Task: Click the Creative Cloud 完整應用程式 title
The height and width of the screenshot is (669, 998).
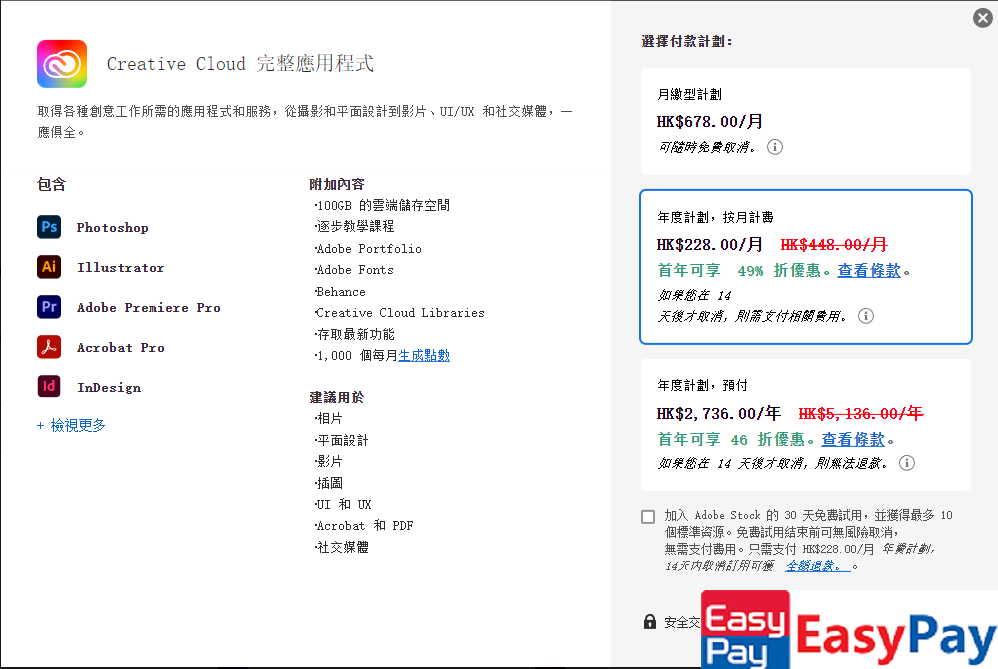Action: [x=240, y=64]
